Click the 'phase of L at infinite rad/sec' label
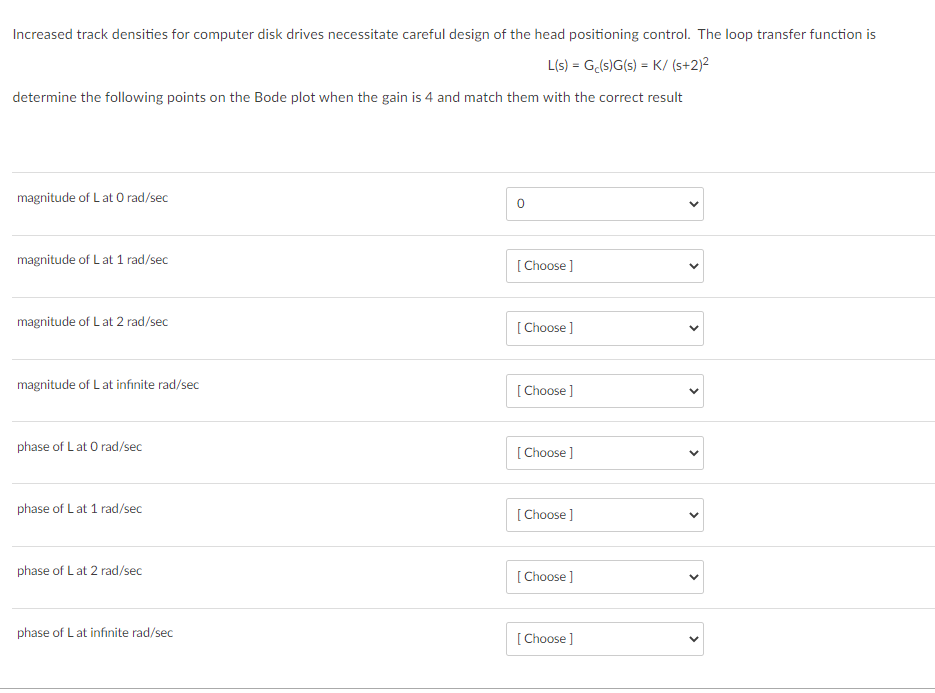Image resolution: width=935 pixels, height=693 pixels. pyautogui.click(x=95, y=633)
